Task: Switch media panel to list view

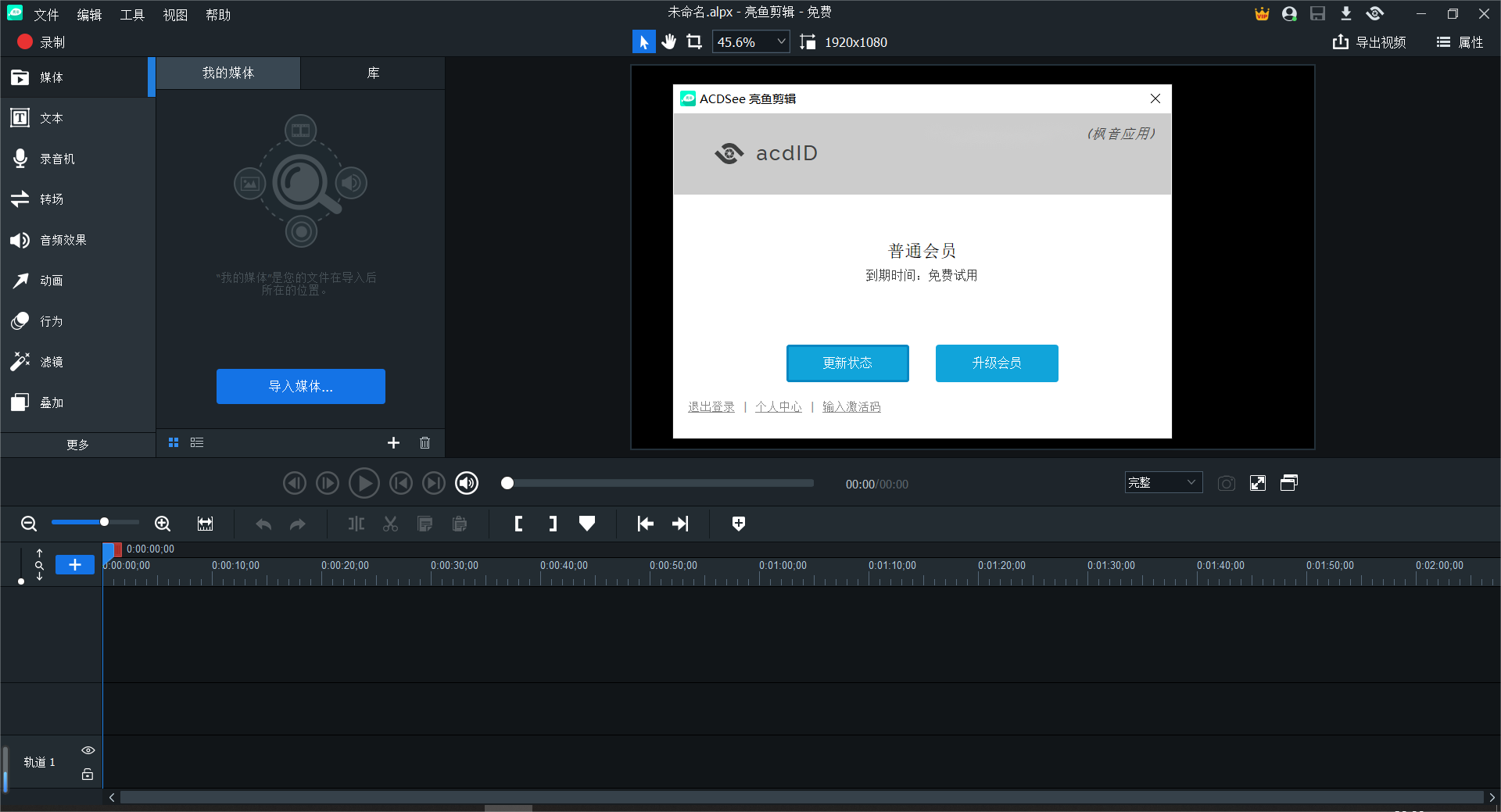Action: coord(197,442)
